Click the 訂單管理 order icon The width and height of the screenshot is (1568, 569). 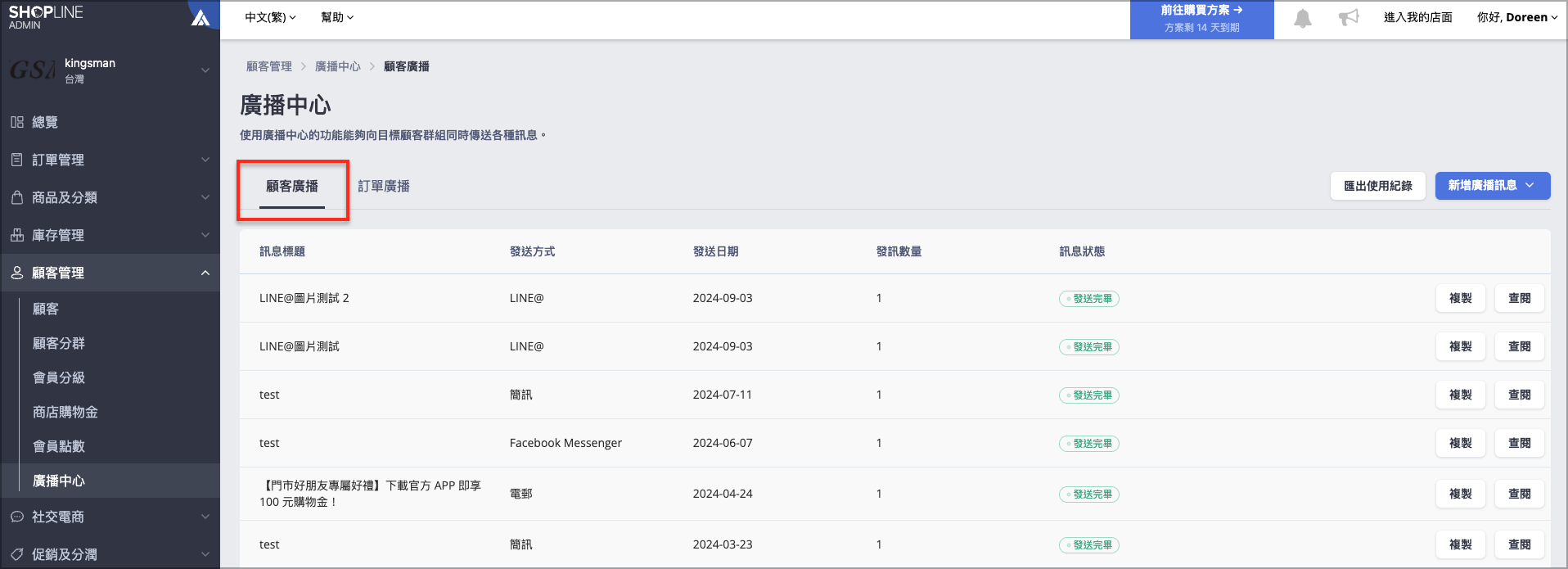pyautogui.click(x=17, y=160)
